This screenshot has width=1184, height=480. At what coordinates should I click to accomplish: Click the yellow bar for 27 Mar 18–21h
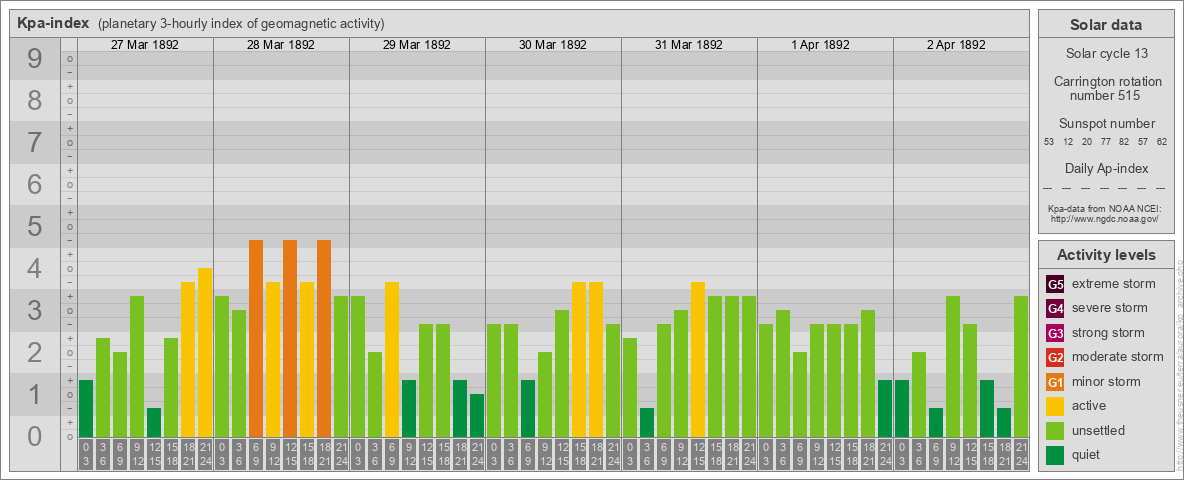(188, 360)
